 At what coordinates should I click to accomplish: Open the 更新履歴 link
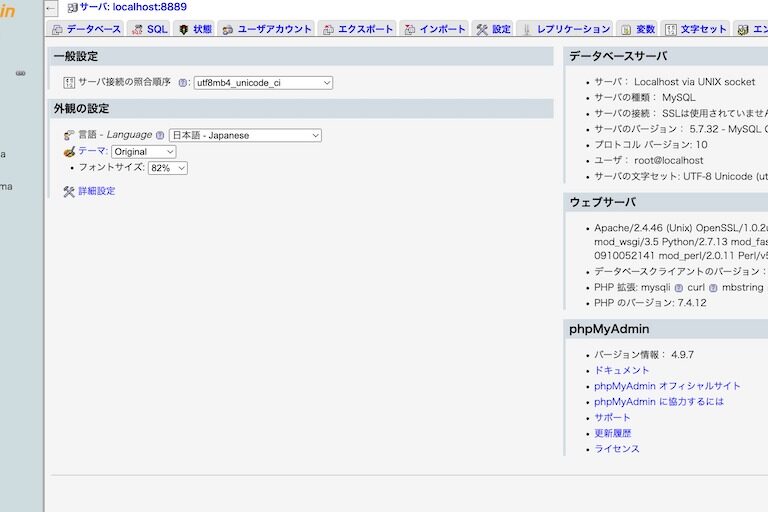pos(613,433)
